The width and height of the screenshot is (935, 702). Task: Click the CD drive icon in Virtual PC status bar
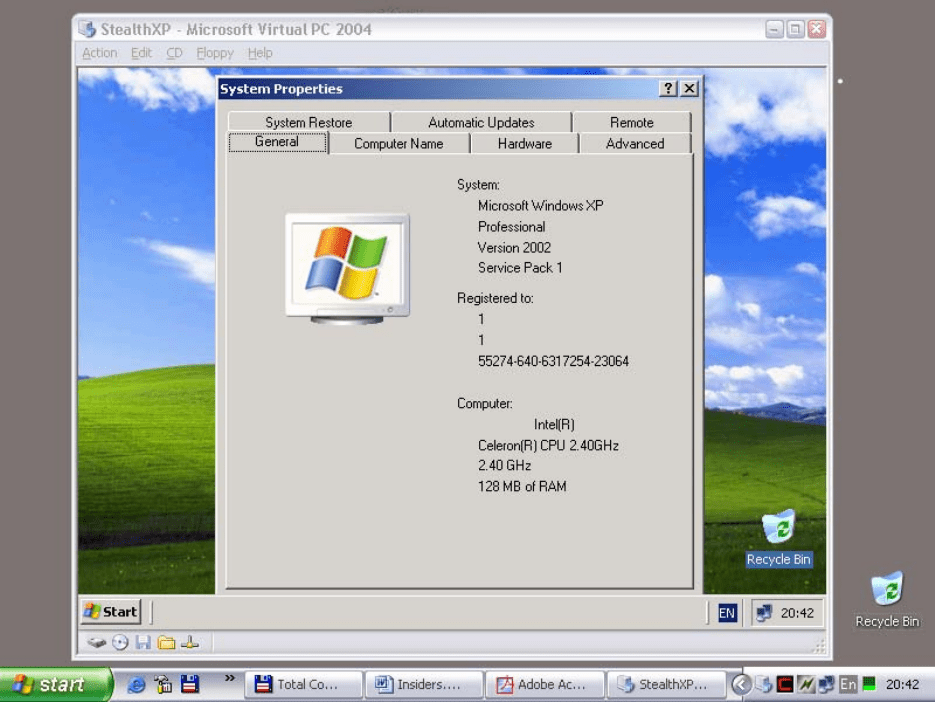click(120, 643)
